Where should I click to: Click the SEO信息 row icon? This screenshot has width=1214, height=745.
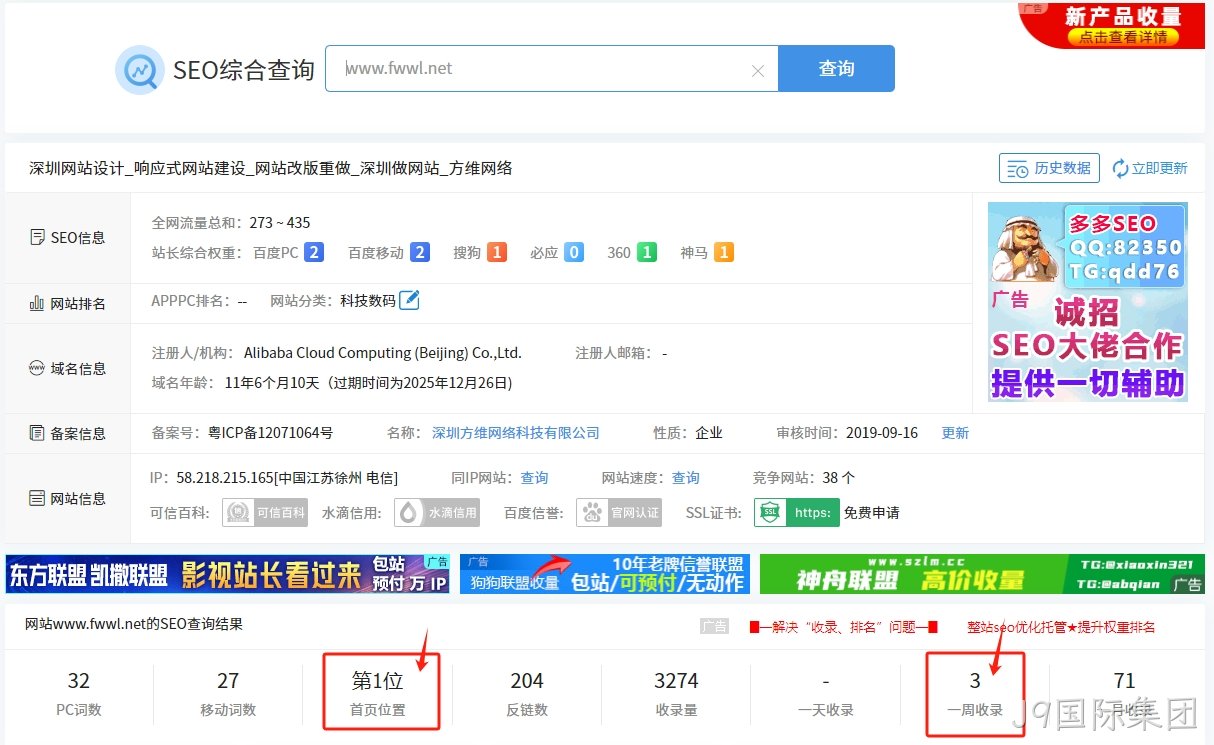[x=37, y=238]
